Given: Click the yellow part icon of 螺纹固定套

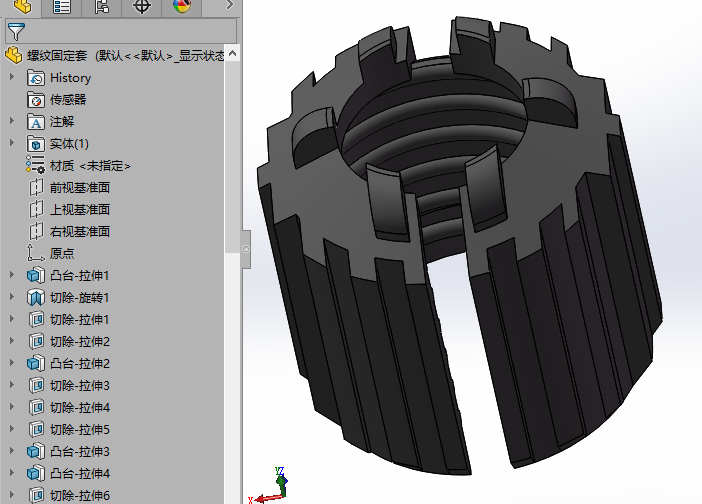Looking at the screenshot, I should click(x=13, y=56).
